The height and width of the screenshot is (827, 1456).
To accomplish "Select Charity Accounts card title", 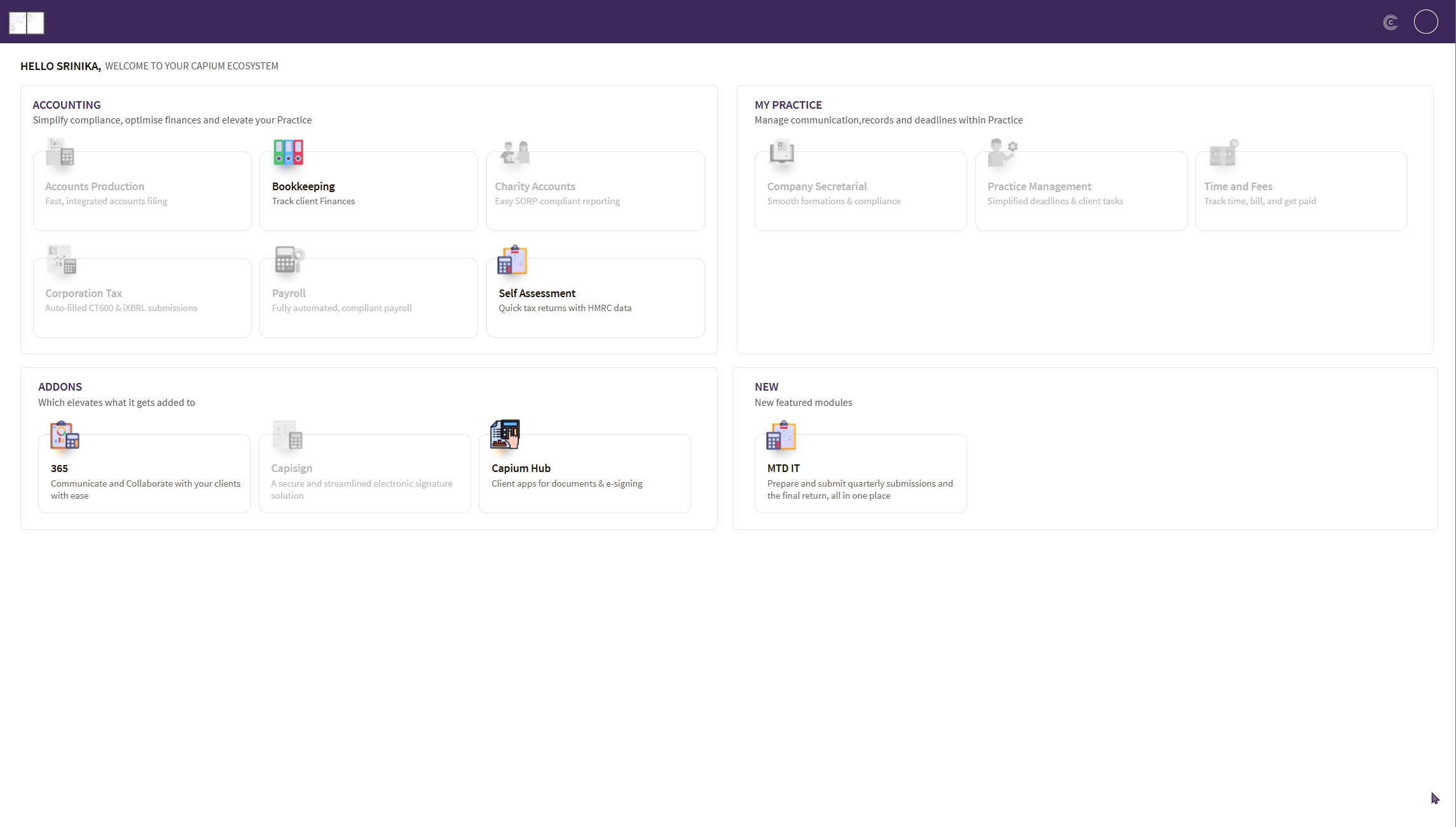I will (535, 186).
